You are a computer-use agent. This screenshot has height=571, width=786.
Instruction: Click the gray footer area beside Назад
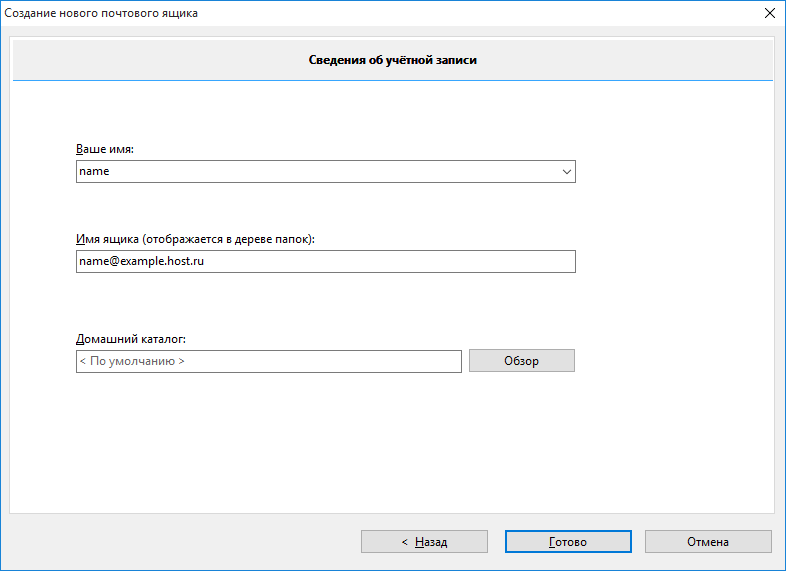click(185, 542)
